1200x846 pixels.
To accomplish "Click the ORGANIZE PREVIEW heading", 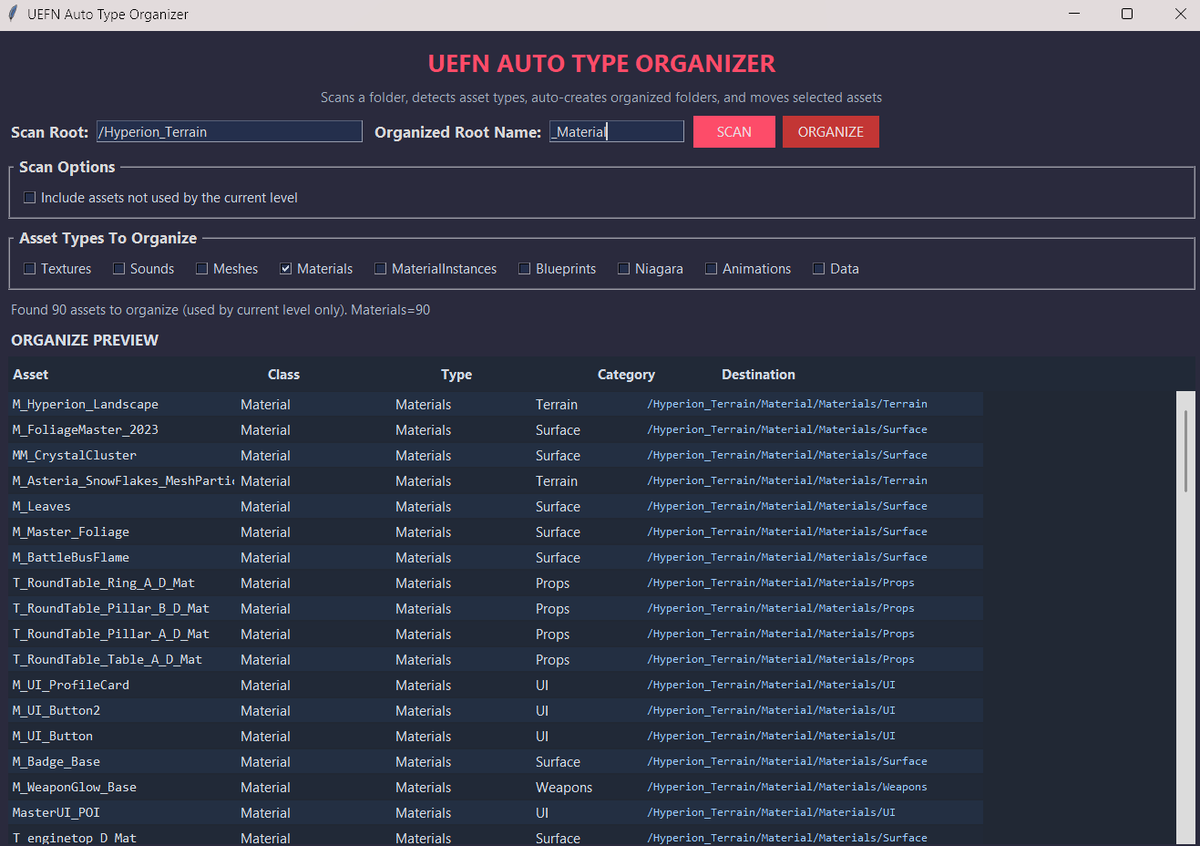I will coord(85,340).
